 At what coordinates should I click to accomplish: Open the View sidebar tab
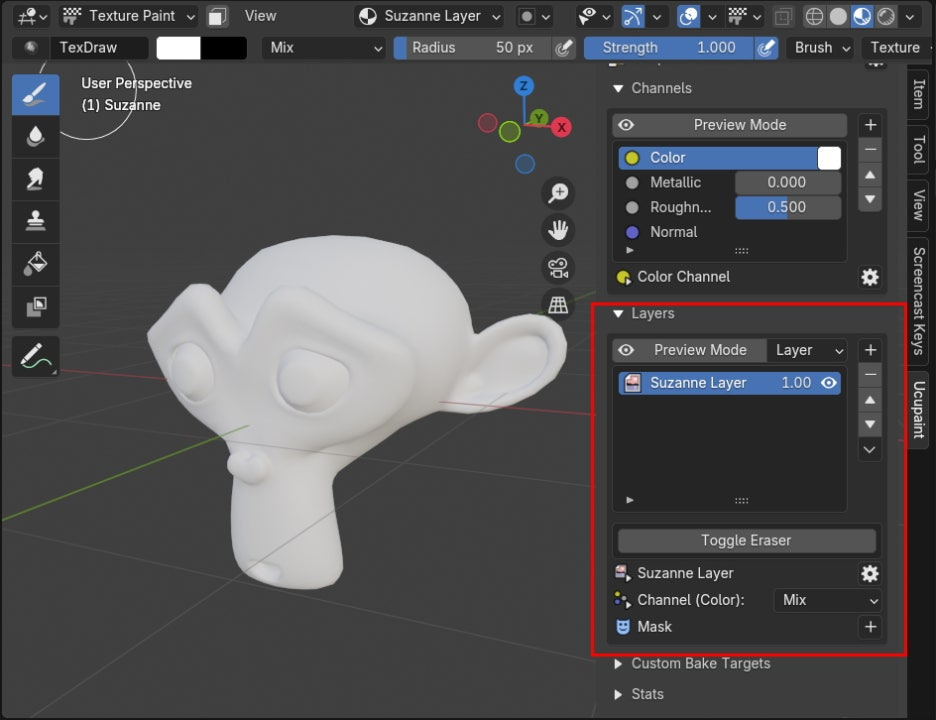pos(919,205)
